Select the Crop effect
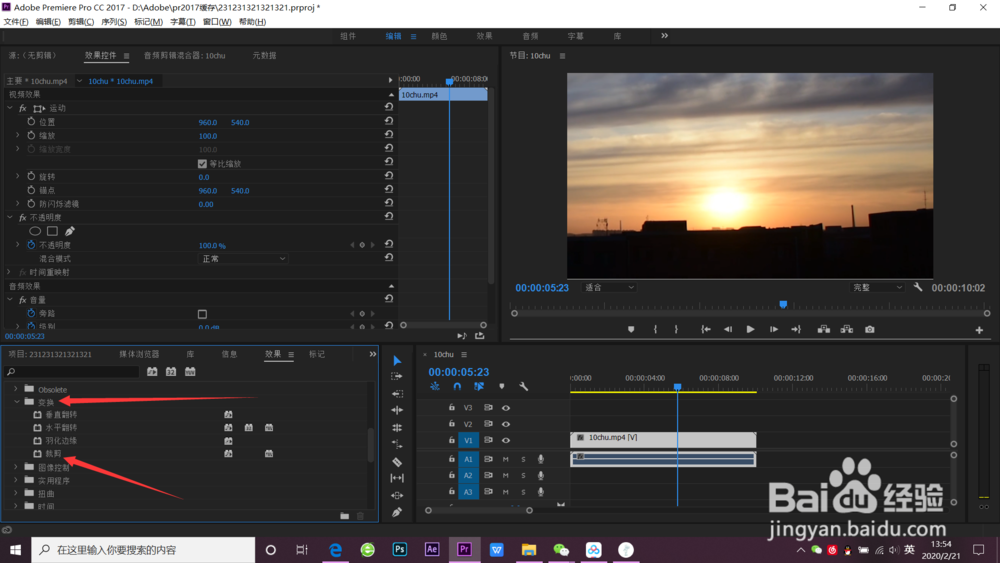Screen dimensions: 1000x563 54,454
